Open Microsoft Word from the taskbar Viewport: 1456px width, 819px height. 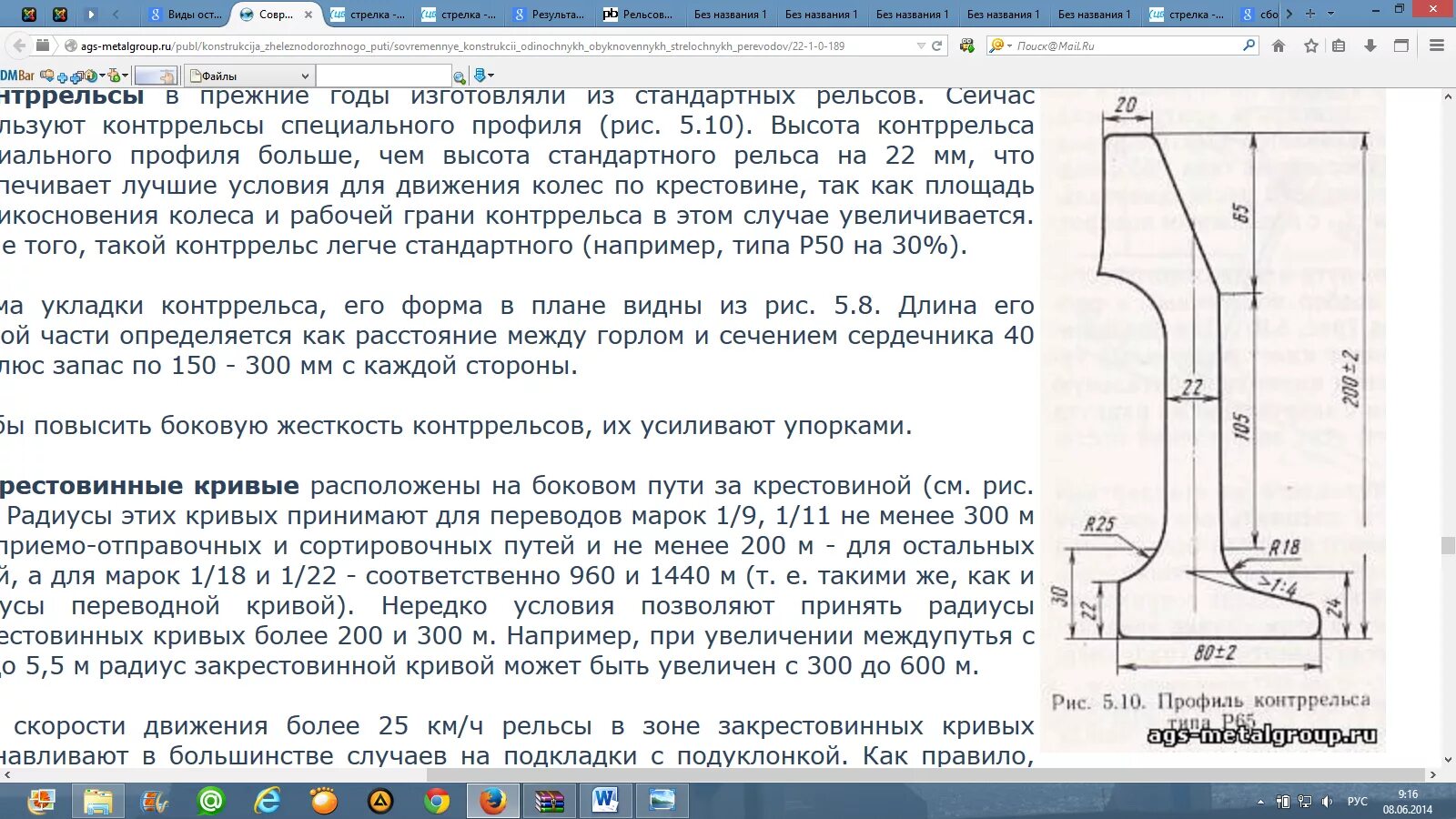(x=605, y=801)
